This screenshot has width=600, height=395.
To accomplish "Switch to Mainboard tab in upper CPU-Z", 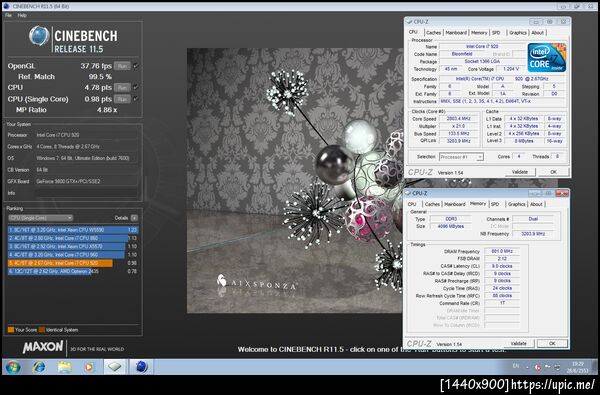I will tap(456, 33).
